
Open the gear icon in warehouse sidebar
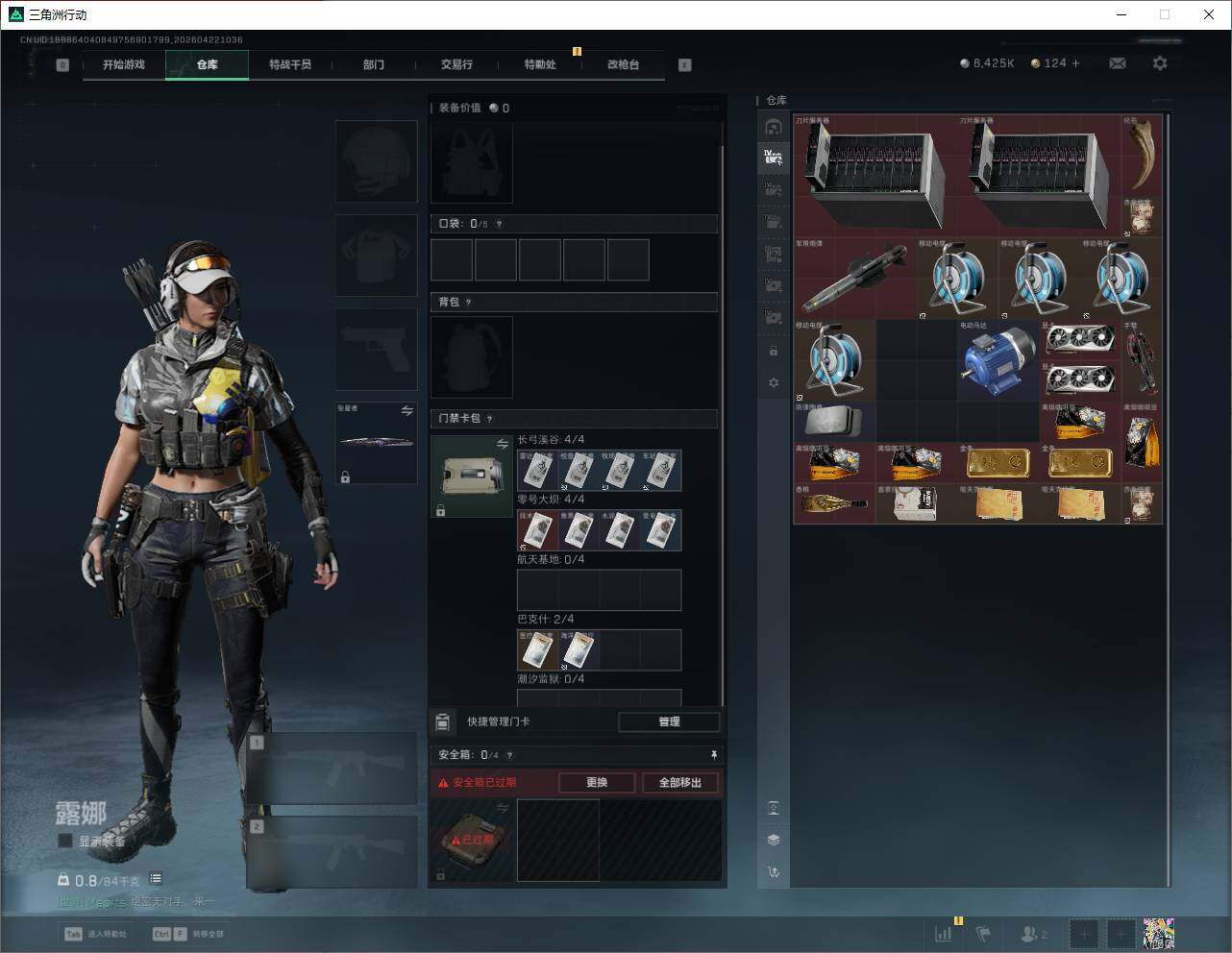tap(774, 382)
